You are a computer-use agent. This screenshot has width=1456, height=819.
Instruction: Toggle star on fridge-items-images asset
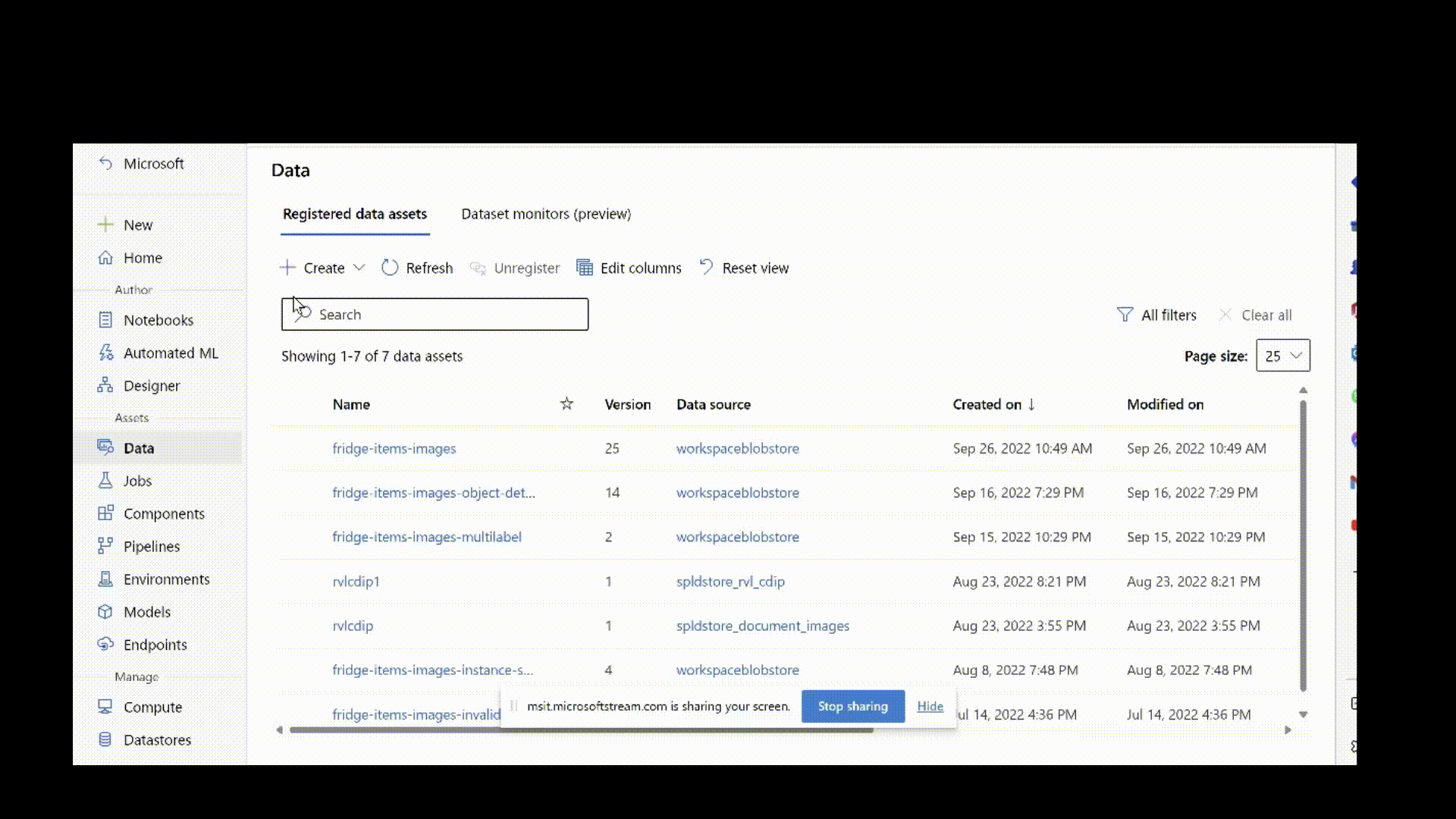click(566, 448)
